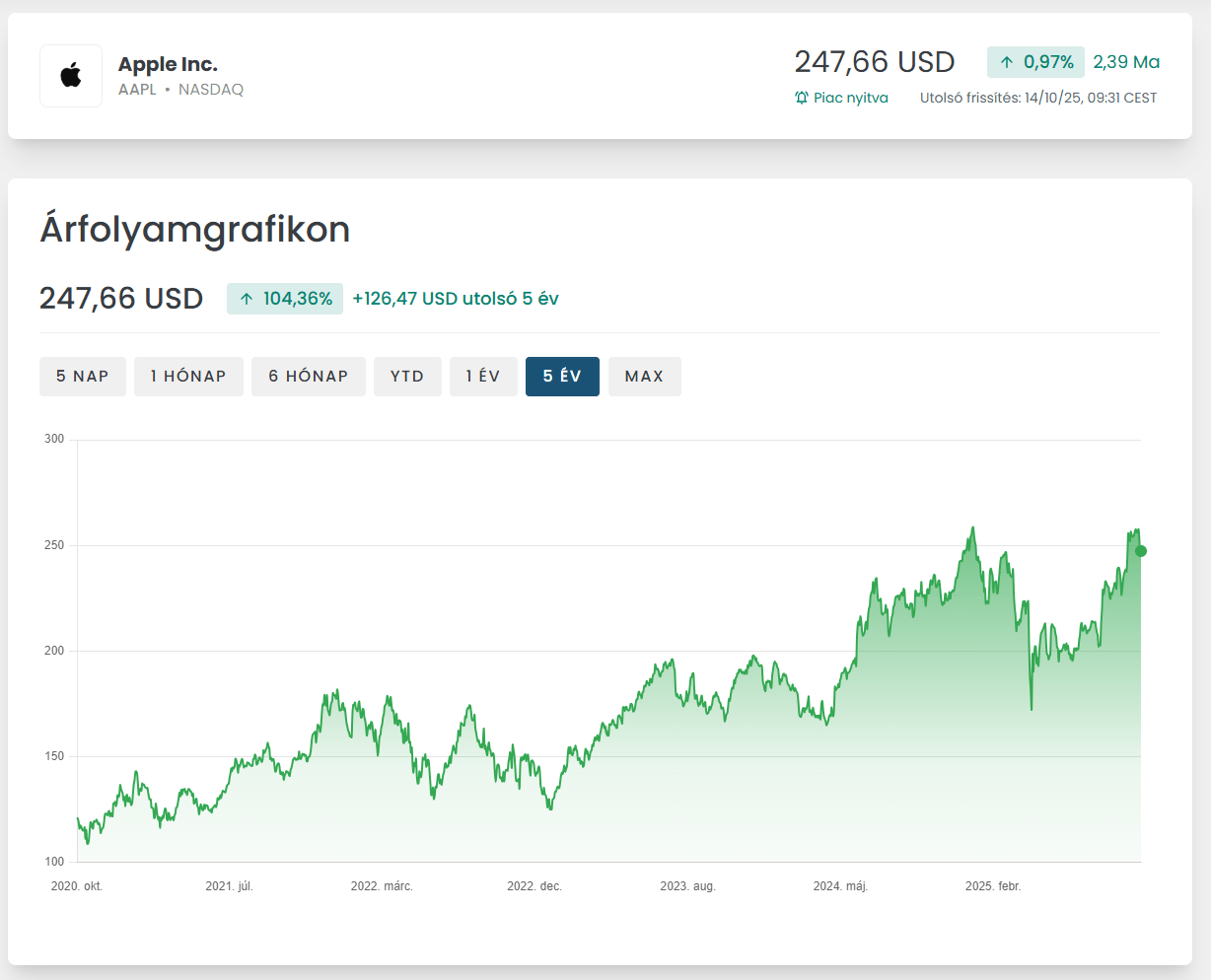The width and height of the screenshot is (1211, 980).
Task: Show the 6 HÓNAP chart view
Action: coord(309,377)
